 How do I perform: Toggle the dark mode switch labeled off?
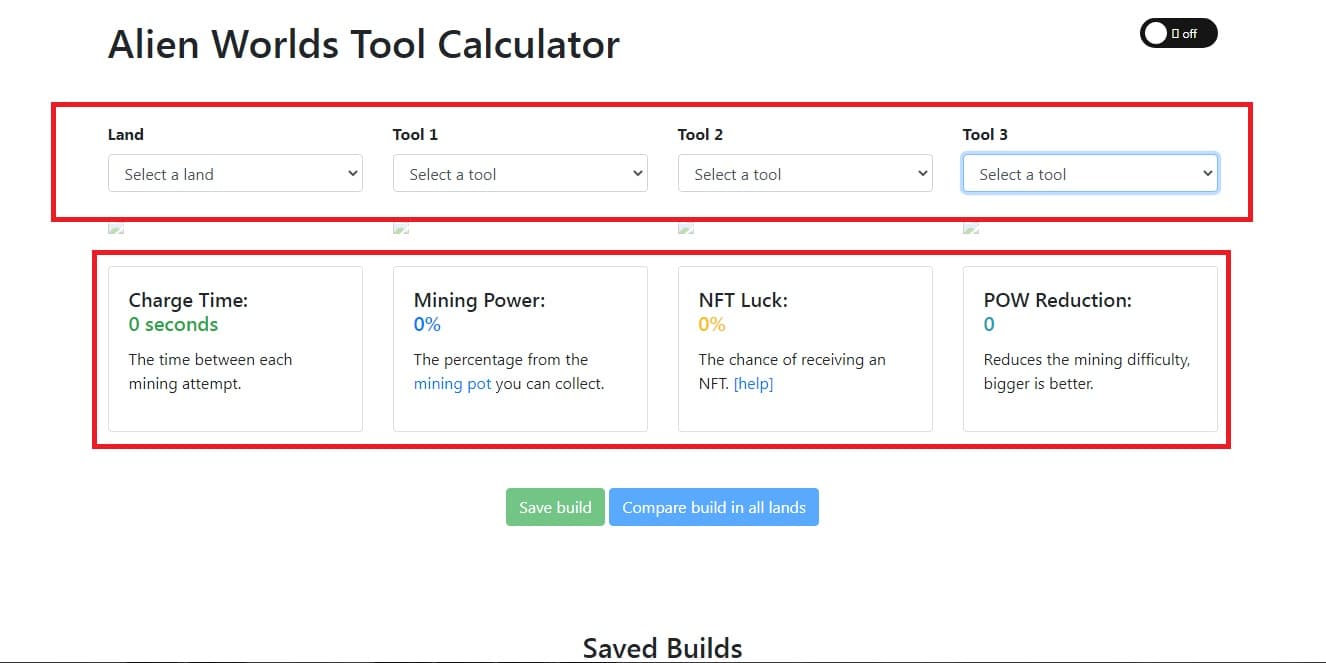click(1178, 33)
